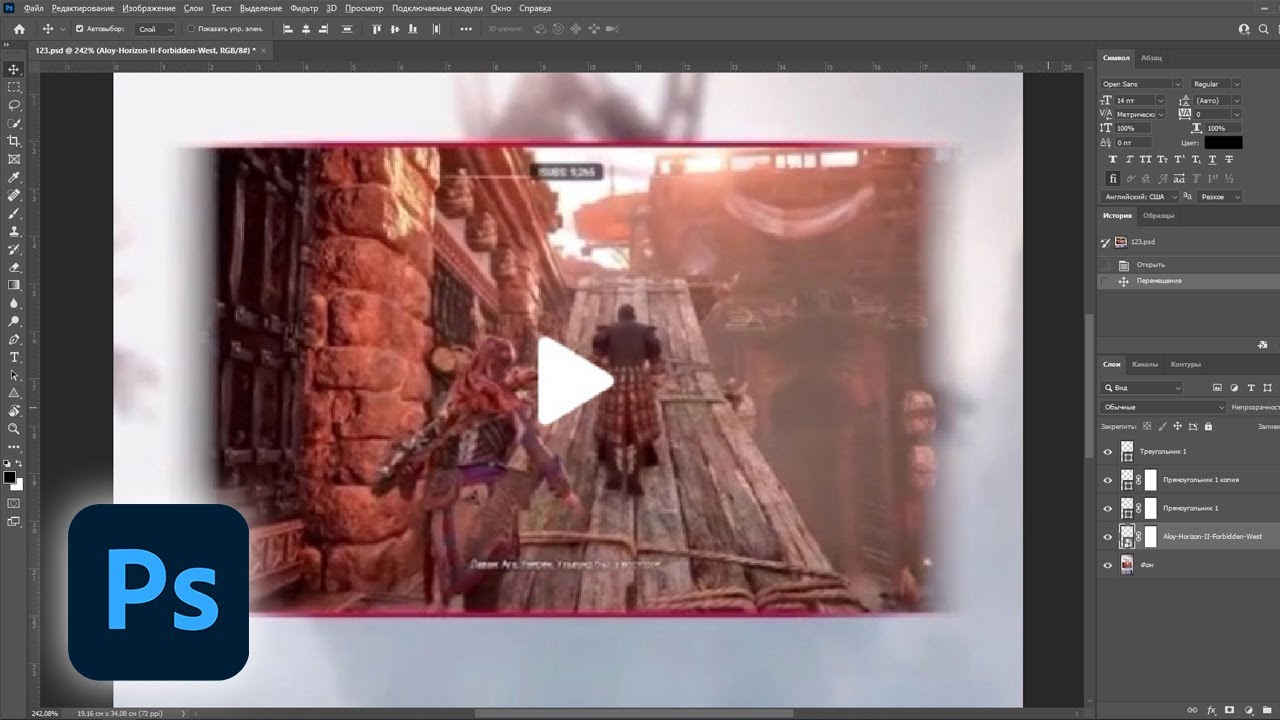Select the Pen tool
Image resolution: width=1280 pixels, height=720 pixels.
coord(14,339)
